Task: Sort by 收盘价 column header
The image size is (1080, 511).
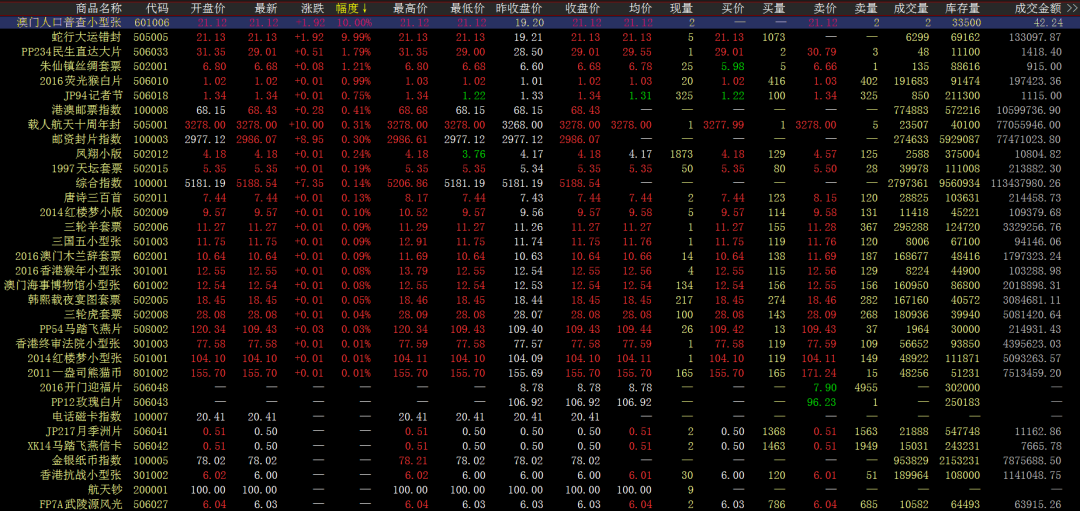Action: tap(582, 8)
